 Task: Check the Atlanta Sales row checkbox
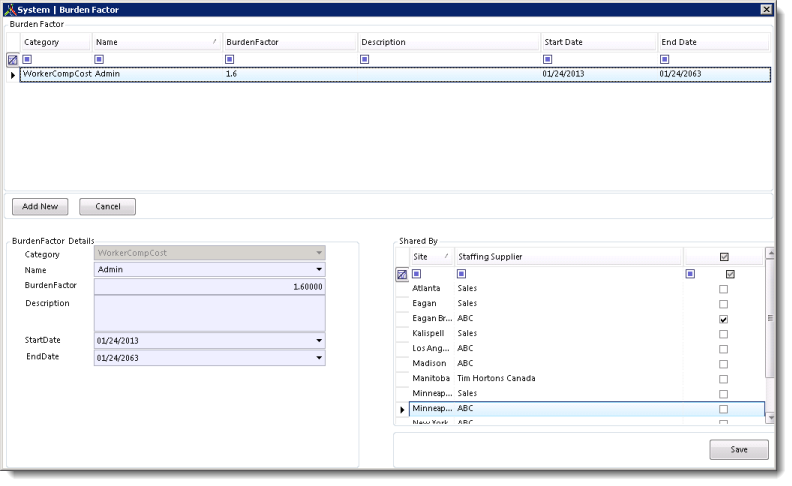(x=723, y=288)
